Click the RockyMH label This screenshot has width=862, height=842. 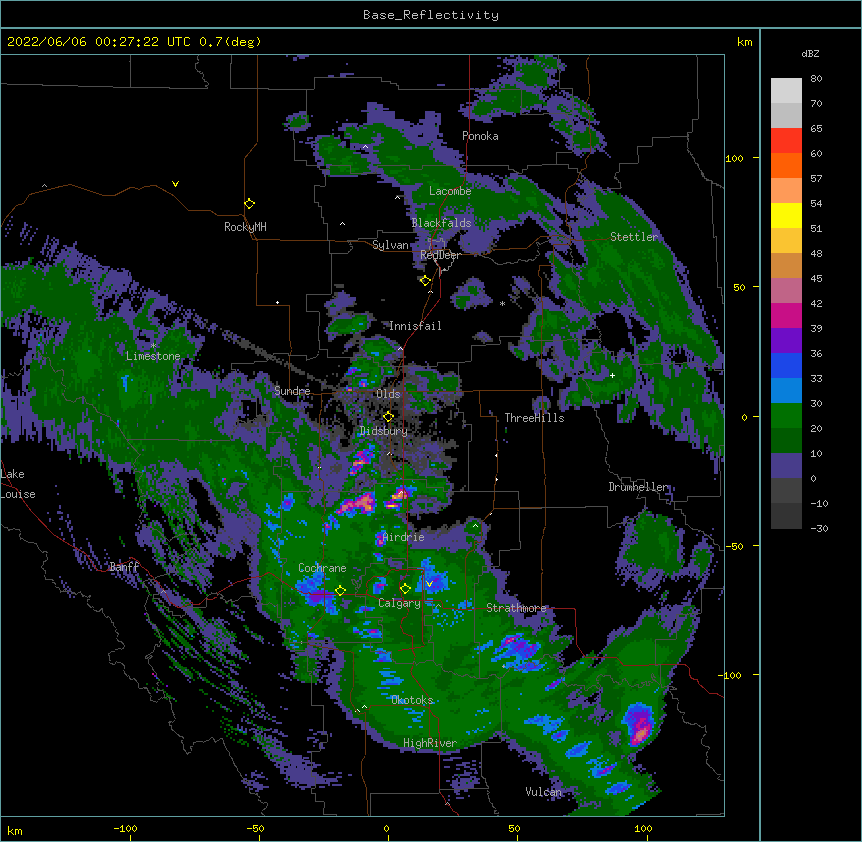[x=245, y=227]
